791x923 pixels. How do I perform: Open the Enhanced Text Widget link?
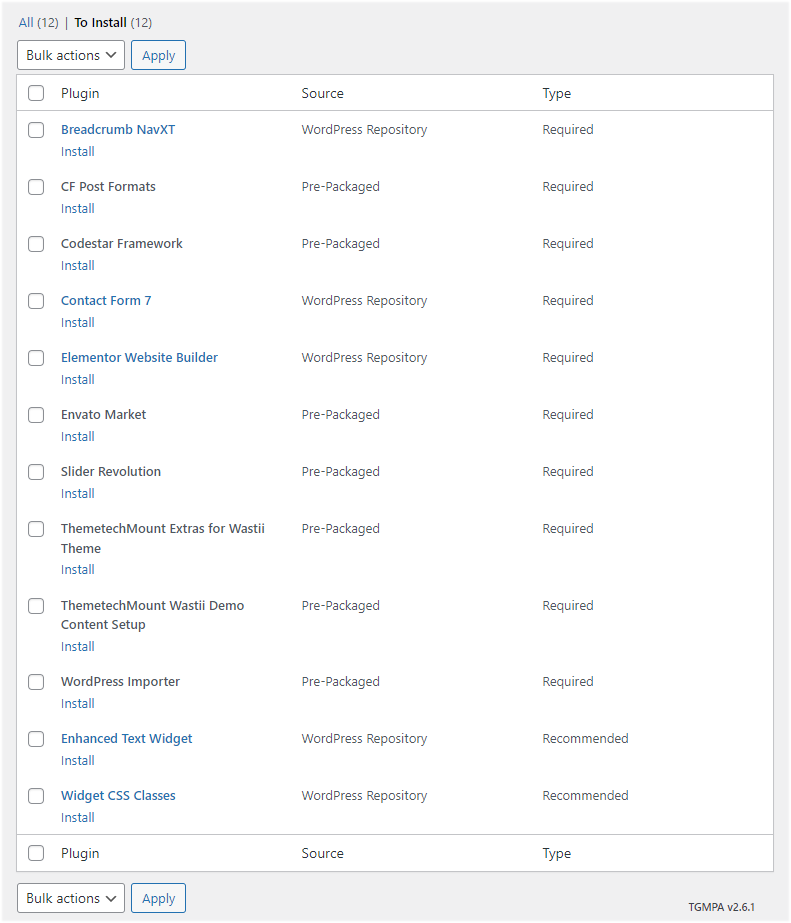[127, 739]
